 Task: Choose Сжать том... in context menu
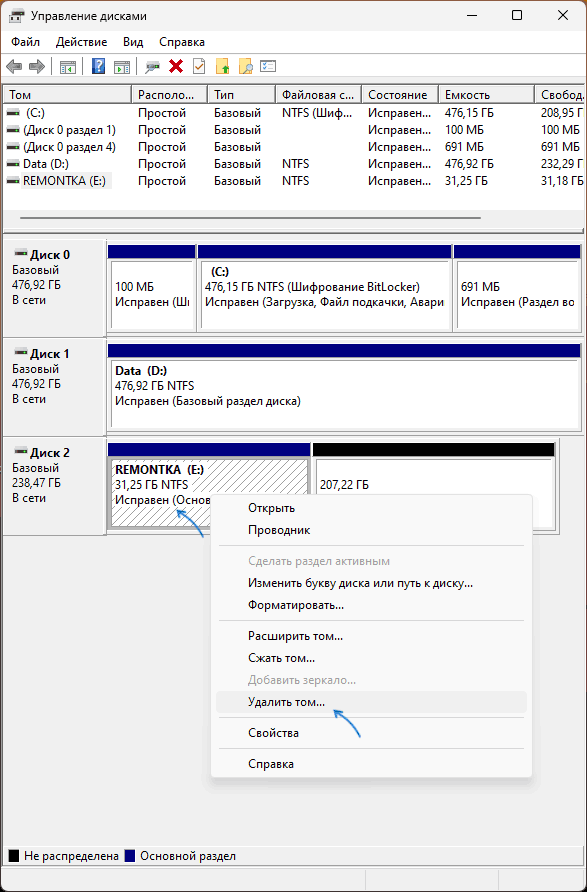(371, 658)
